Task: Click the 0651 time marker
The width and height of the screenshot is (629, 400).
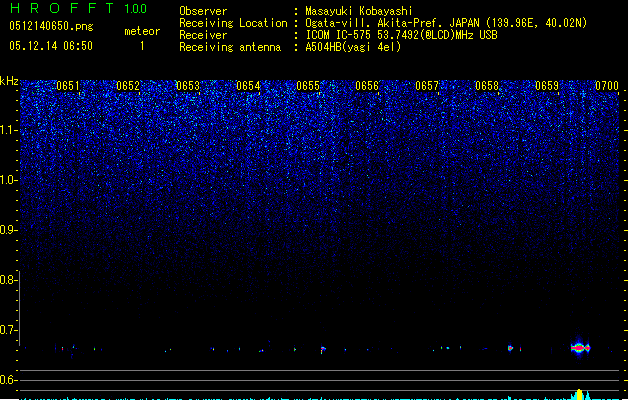Action: [68, 86]
